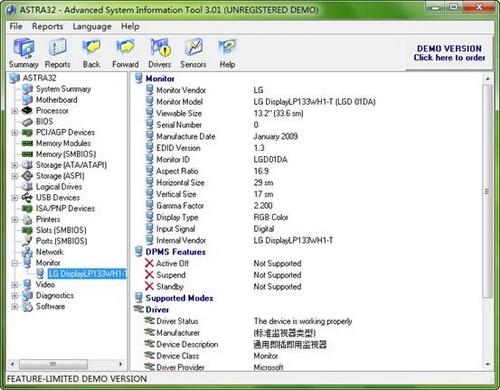Select the ASTRA32 root tree node
Image resolution: width=500 pixels, height=390 pixels.
(x=39, y=78)
